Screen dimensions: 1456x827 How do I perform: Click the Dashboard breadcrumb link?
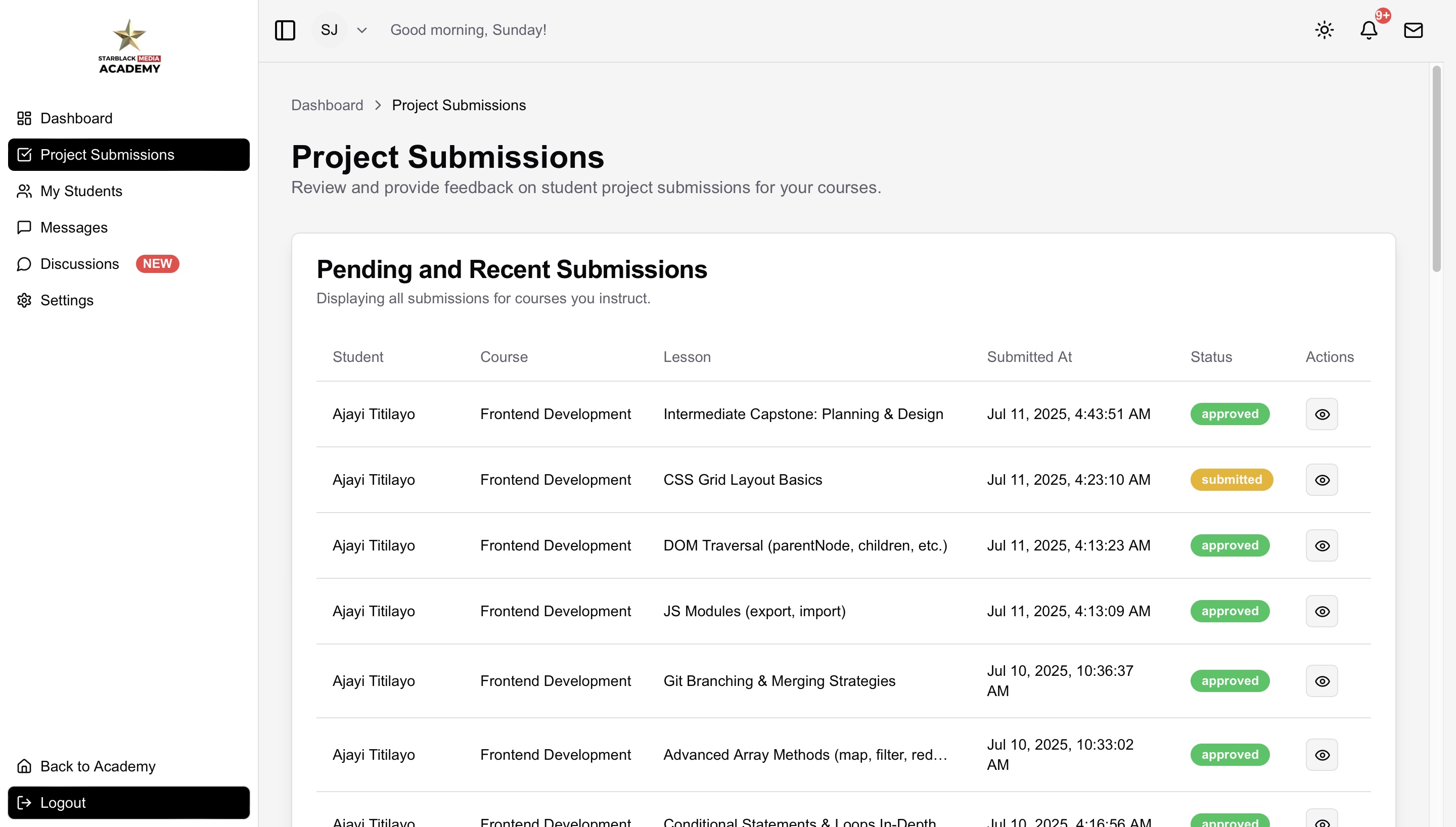tap(327, 105)
